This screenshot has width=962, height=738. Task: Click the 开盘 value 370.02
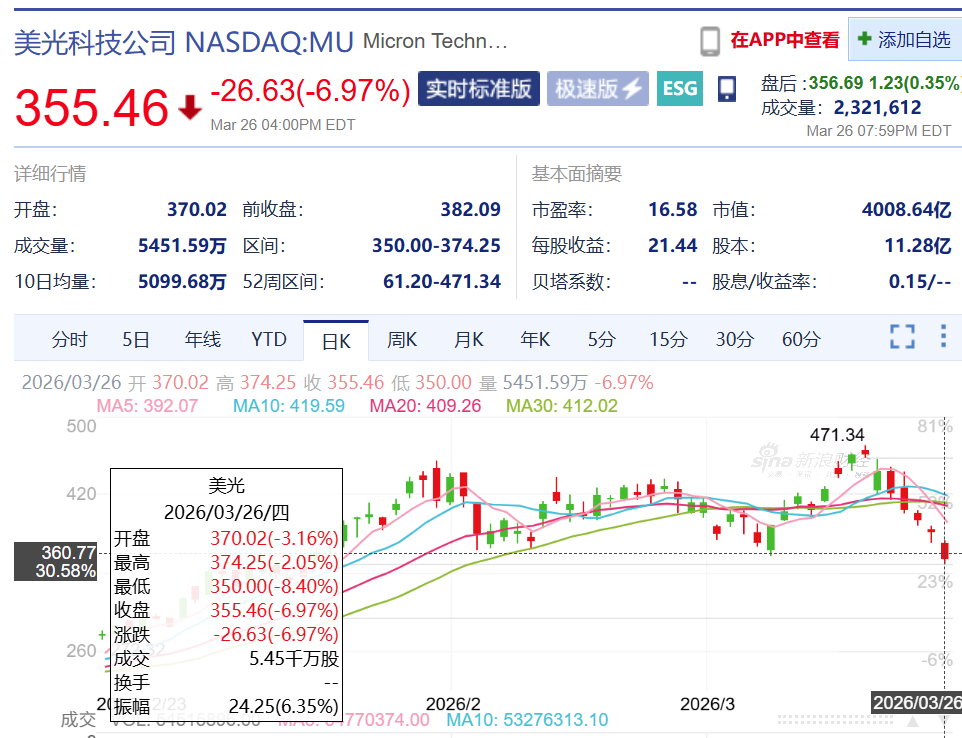pos(197,210)
